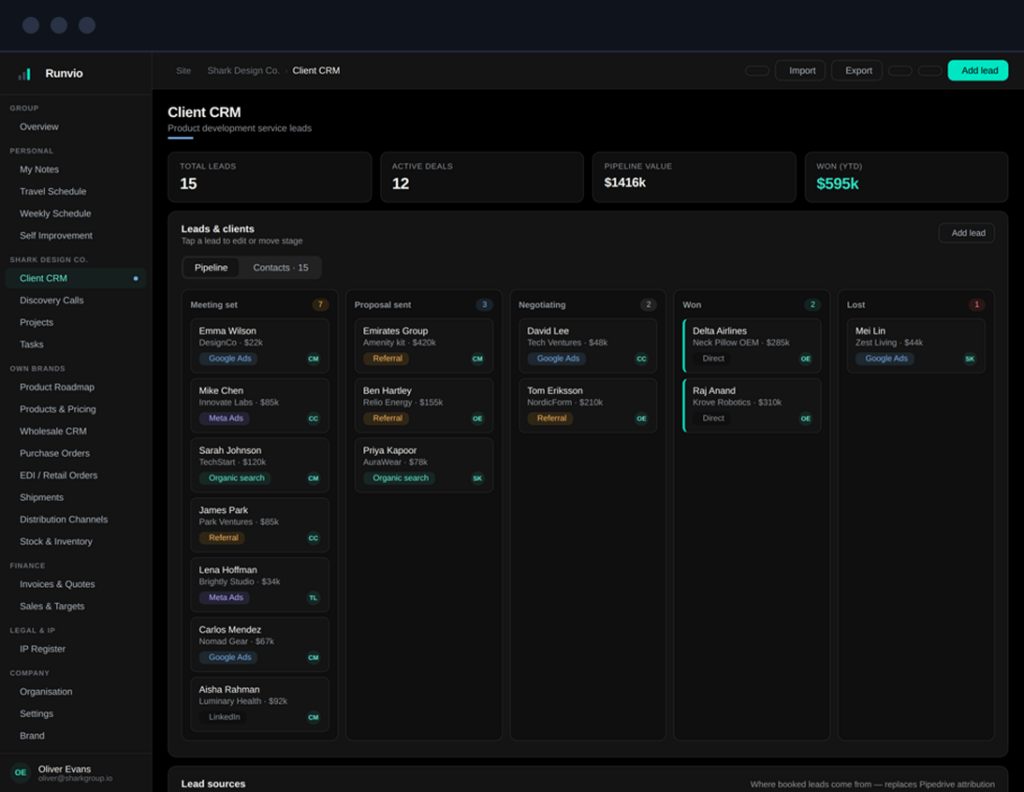This screenshot has width=1024, height=792.
Task: Click the Active Deals 12 card
Action: click(482, 177)
